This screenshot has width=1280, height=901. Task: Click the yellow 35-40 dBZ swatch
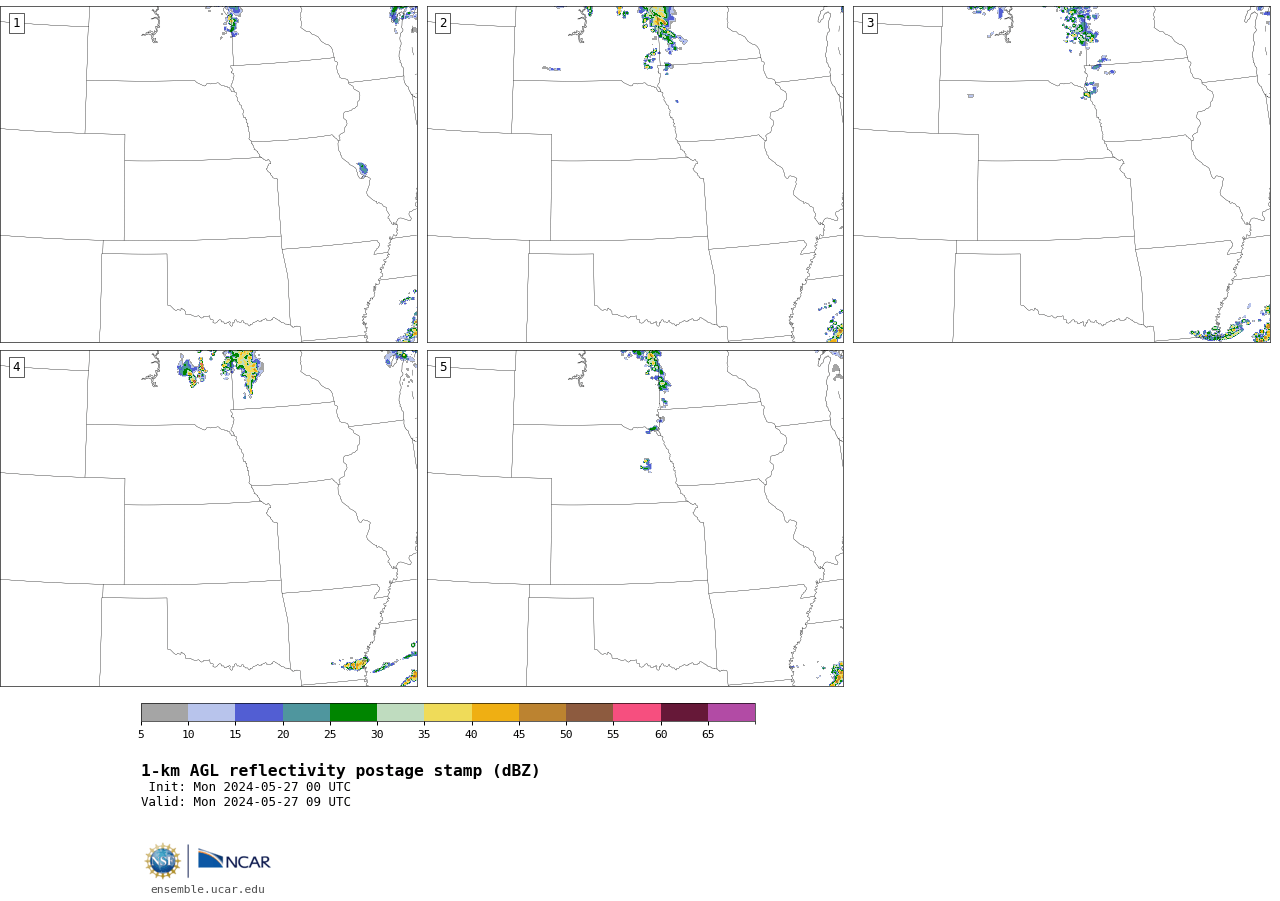(x=448, y=713)
